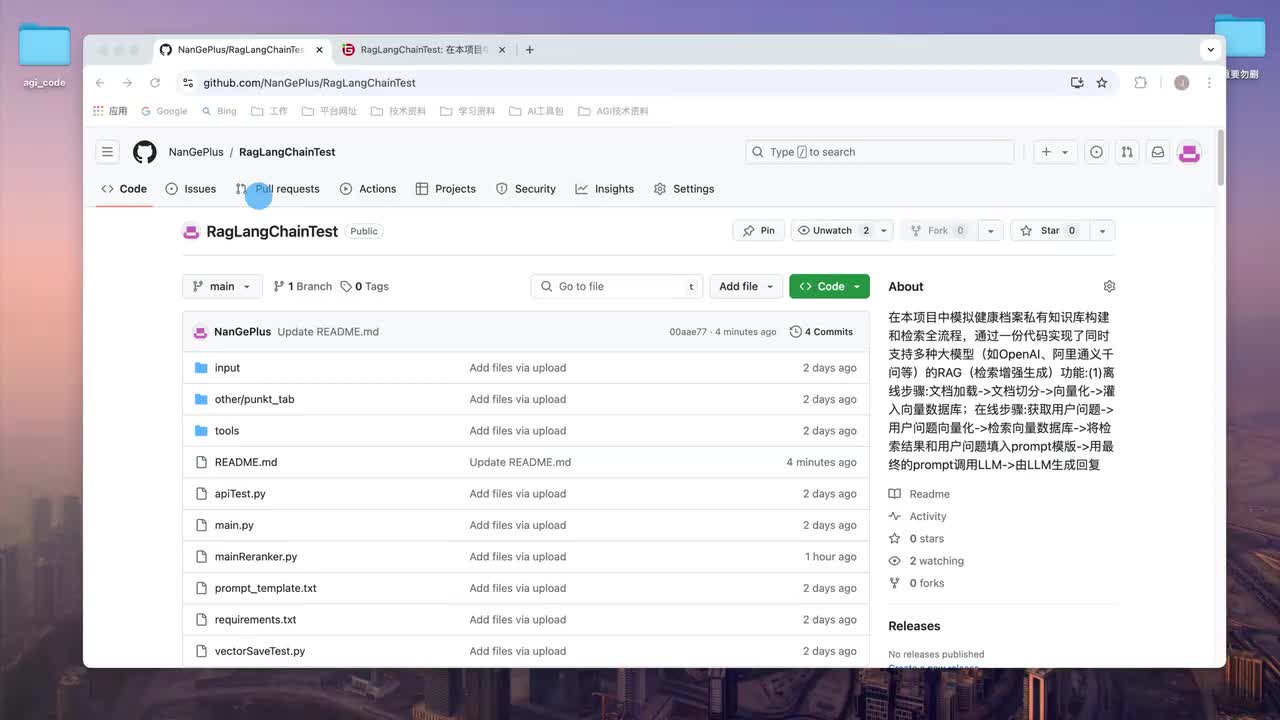Image resolution: width=1280 pixels, height=720 pixels.
Task: Click the Go to file search field
Action: (x=617, y=286)
